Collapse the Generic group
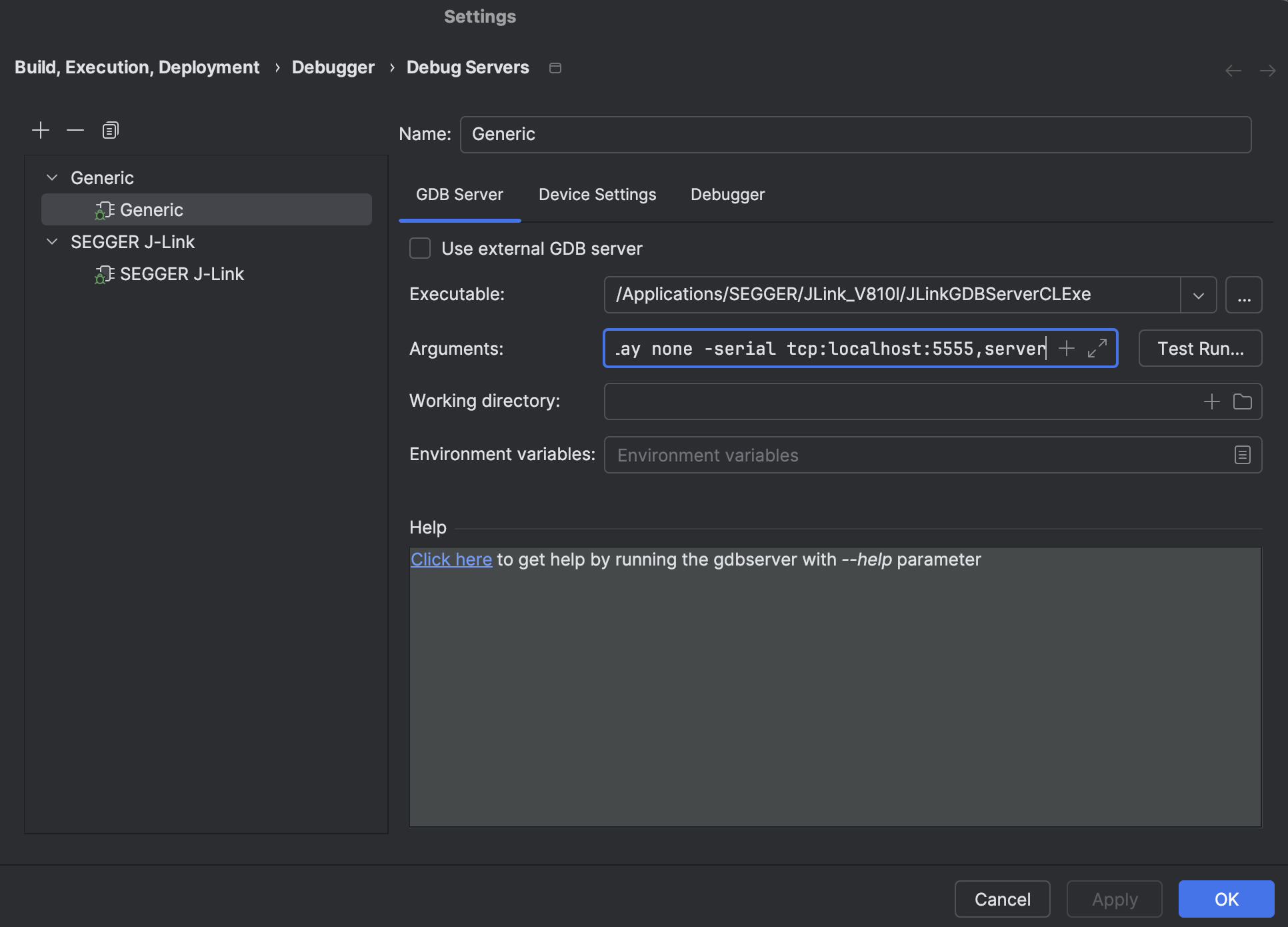Viewport: 1288px width, 927px height. tap(52, 177)
